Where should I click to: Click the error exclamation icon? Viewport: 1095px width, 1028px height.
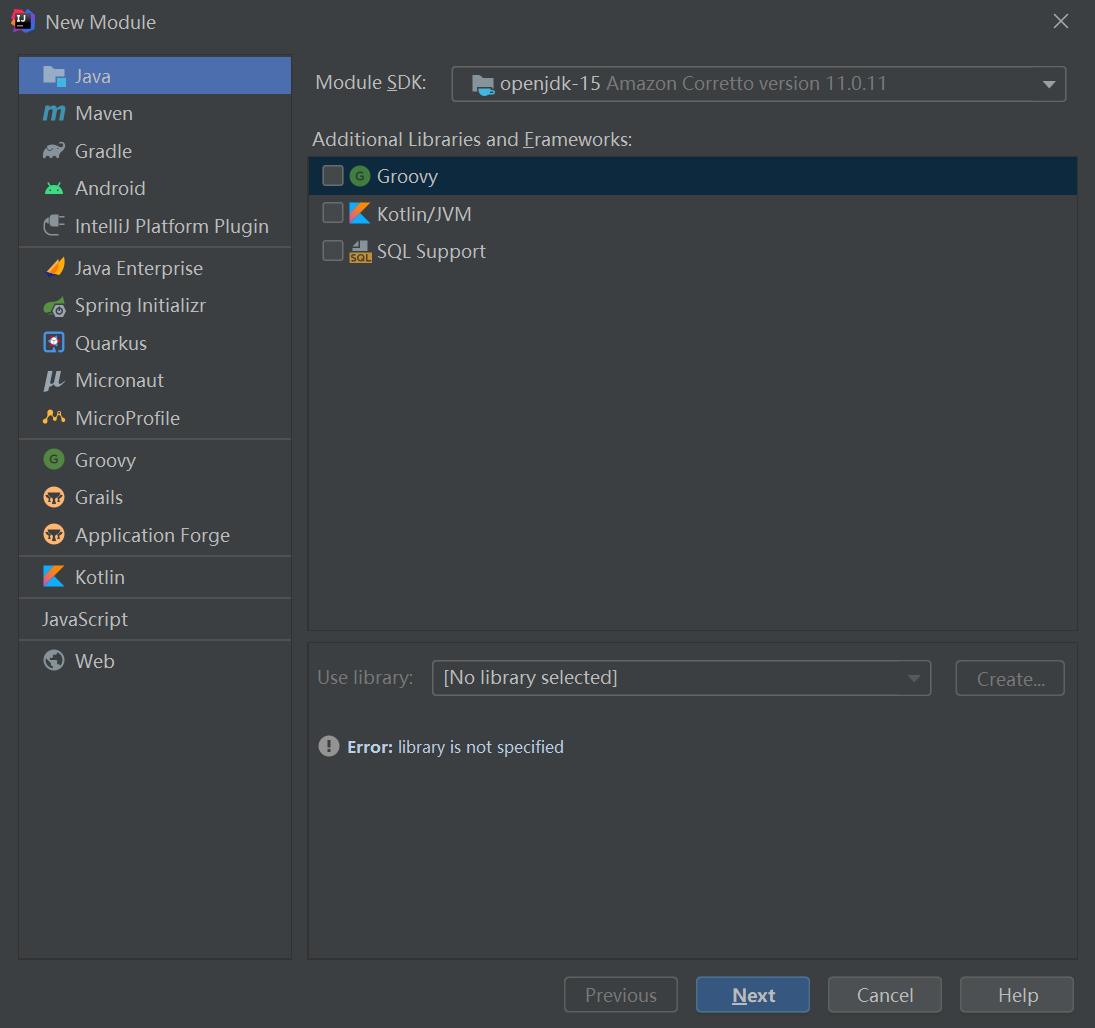click(329, 746)
